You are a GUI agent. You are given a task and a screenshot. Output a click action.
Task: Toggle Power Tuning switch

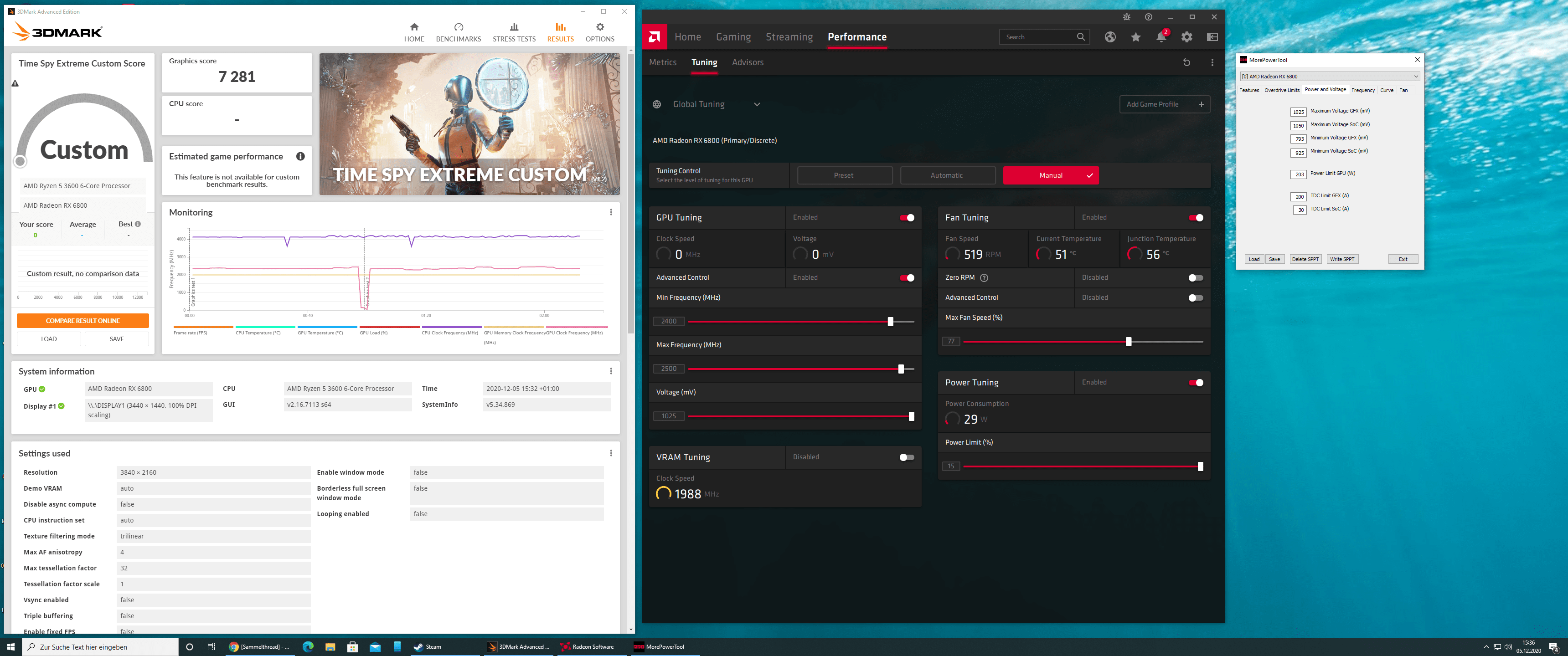[1196, 383]
